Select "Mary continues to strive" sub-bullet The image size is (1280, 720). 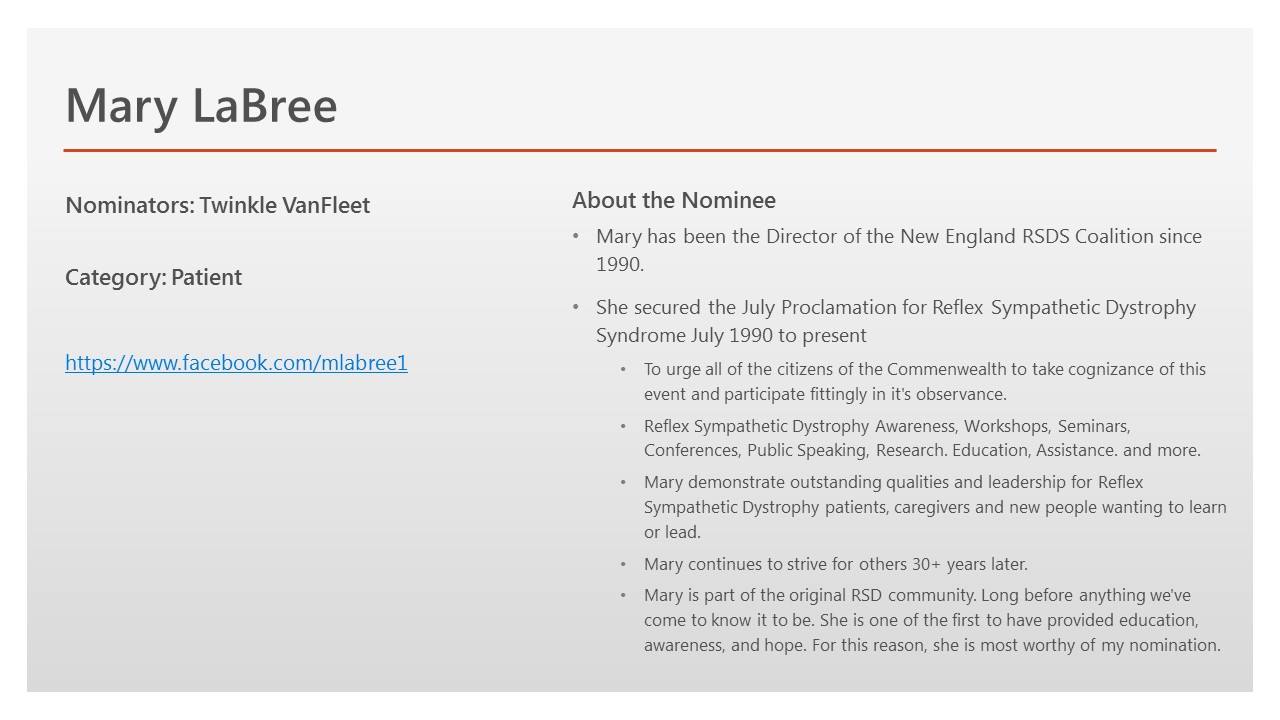835,564
